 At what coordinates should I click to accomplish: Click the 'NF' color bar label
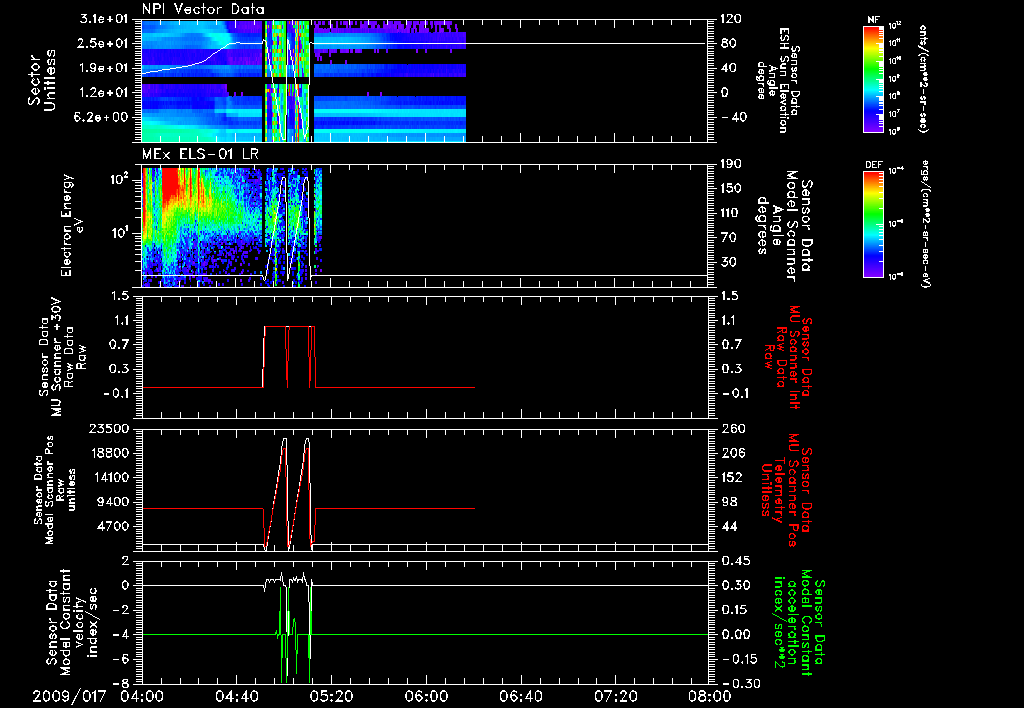pos(874,20)
